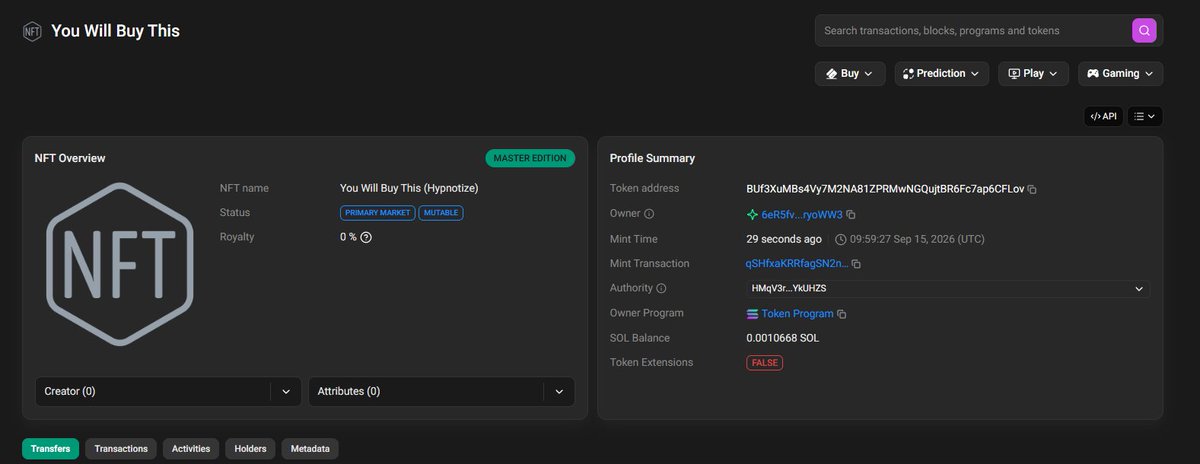Image resolution: width=1200 pixels, height=464 pixels.
Task: Copy the owner address 6eR5fv...ryoWW3
Action: [x=851, y=215]
